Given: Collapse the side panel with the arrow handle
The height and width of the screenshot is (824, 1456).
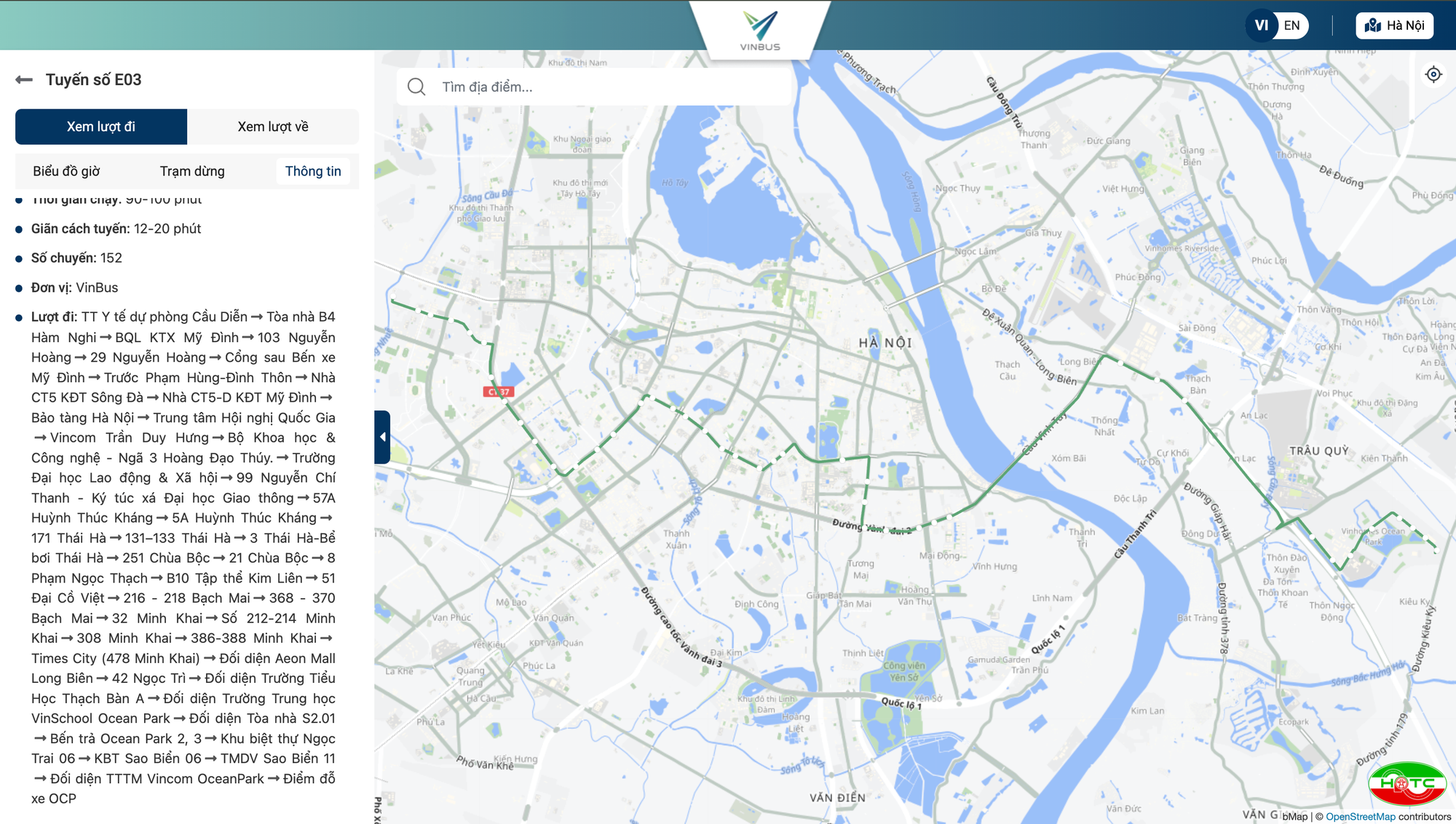Looking at the screenshot, I should tap(382, 437).
